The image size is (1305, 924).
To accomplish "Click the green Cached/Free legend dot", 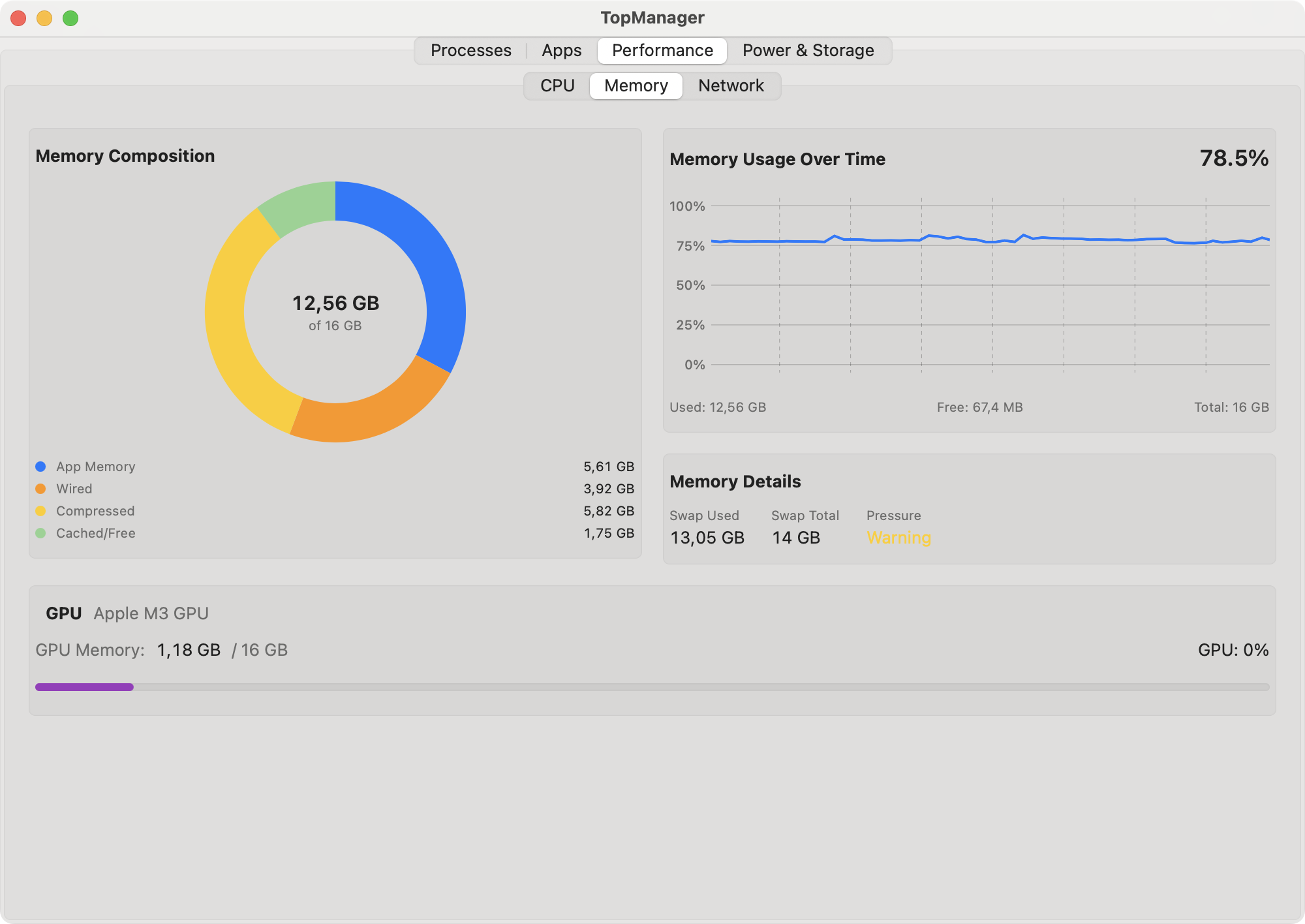I will [40, 533].
